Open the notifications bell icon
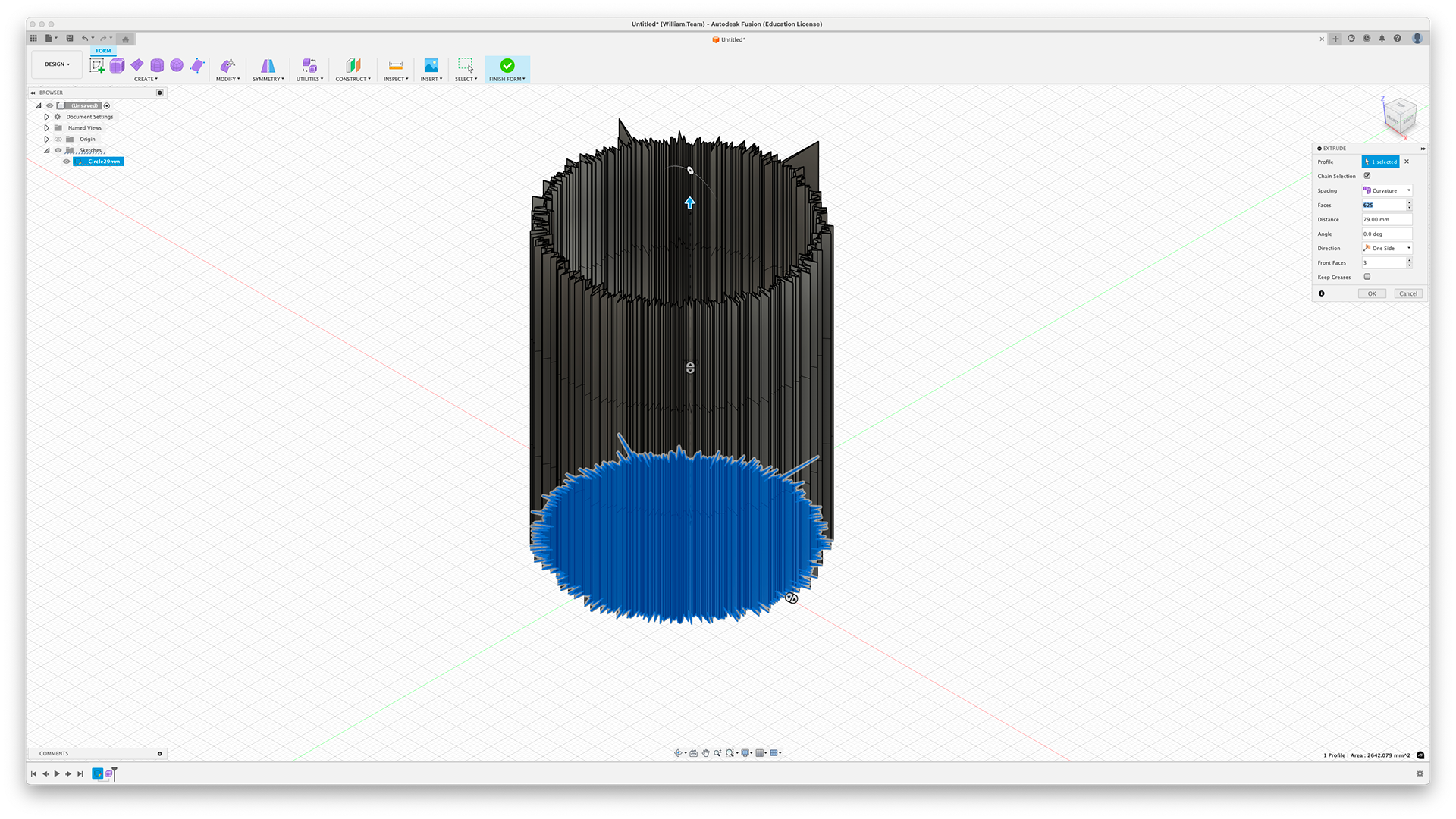This screenshot has height=819, width=1456. tap(1382, 39)
